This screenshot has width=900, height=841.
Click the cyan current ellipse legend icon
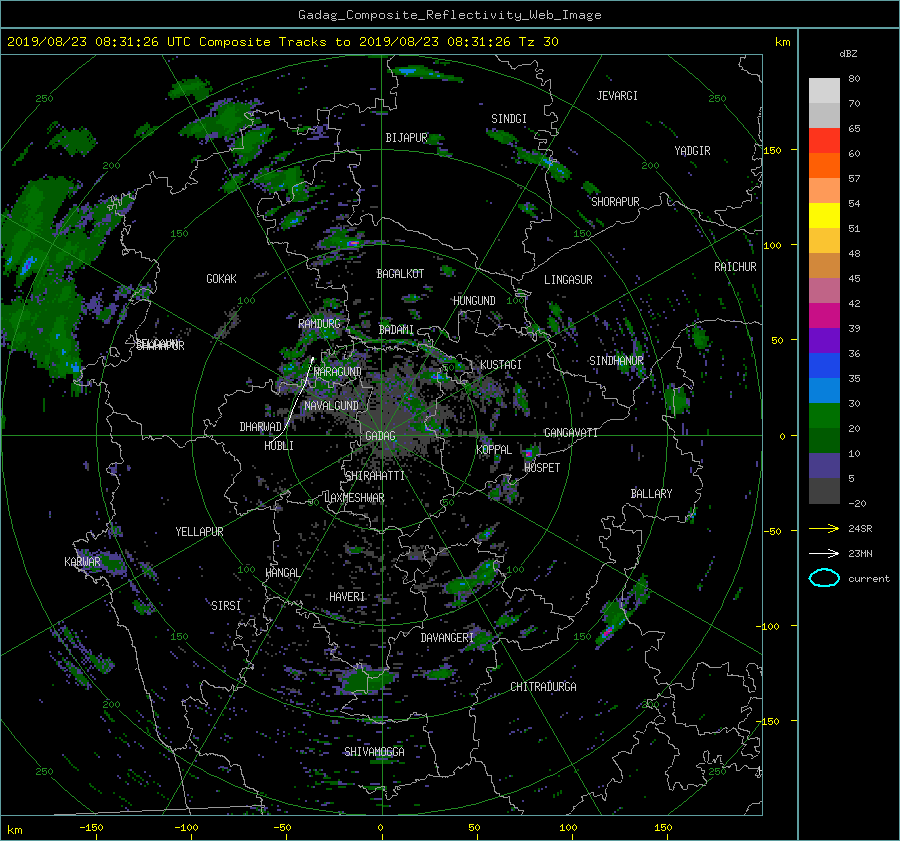[x=824, y=578]
